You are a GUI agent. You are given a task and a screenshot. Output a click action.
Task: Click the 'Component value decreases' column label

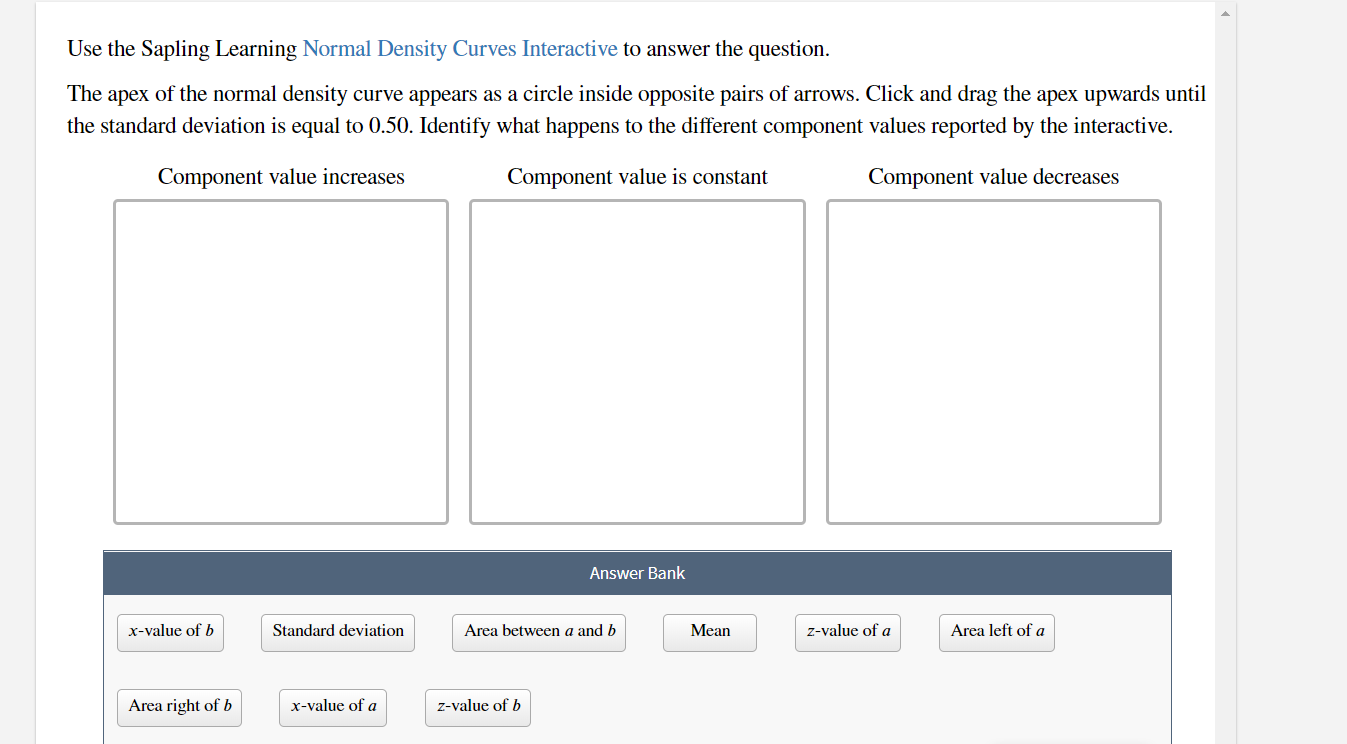tap(993, 176)
